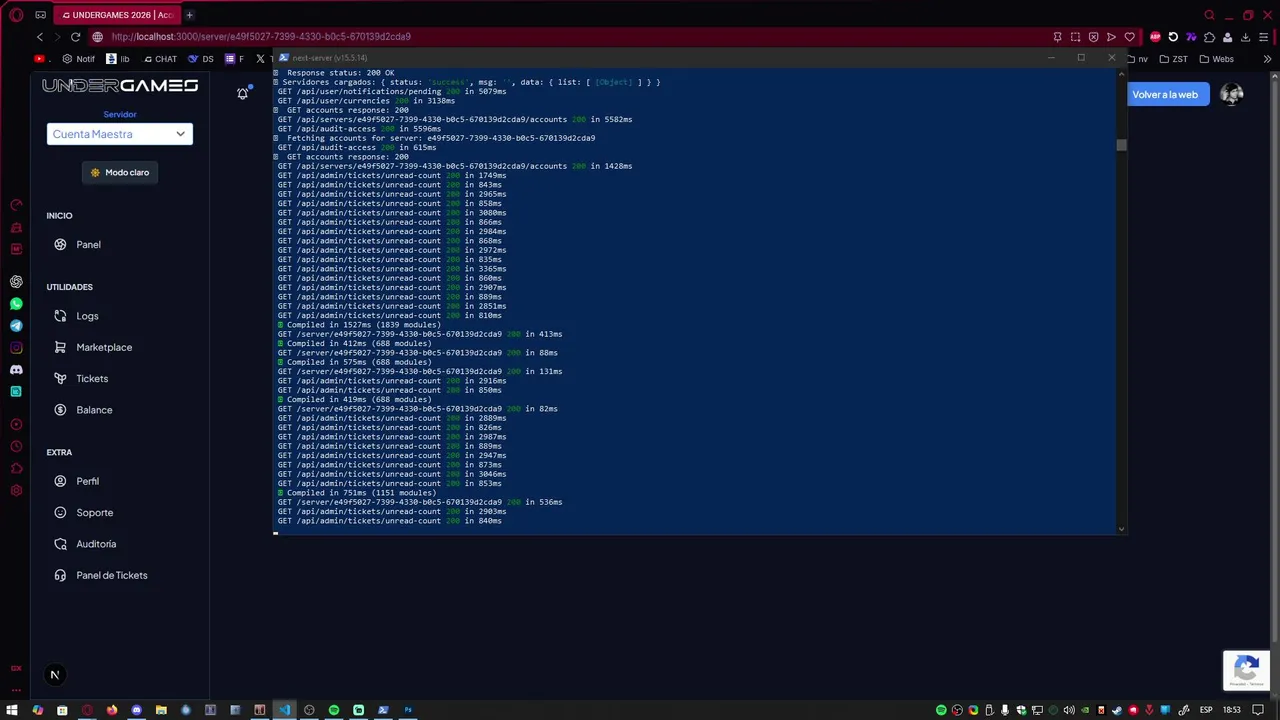The width and height of the screenshot is (1280, 720).
Task: Open Spotify from taskbar
Action: (x=334, y=710)
